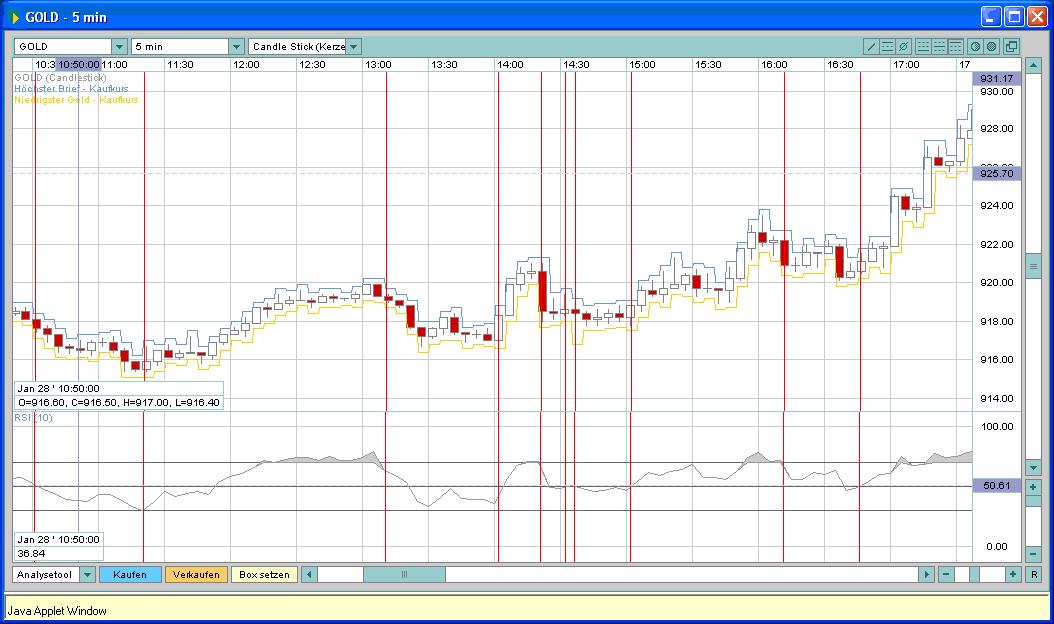Click the light hatched circle icon
Image resolution: width=1054 pixels, height=624 pixels.
pos(975,46)
